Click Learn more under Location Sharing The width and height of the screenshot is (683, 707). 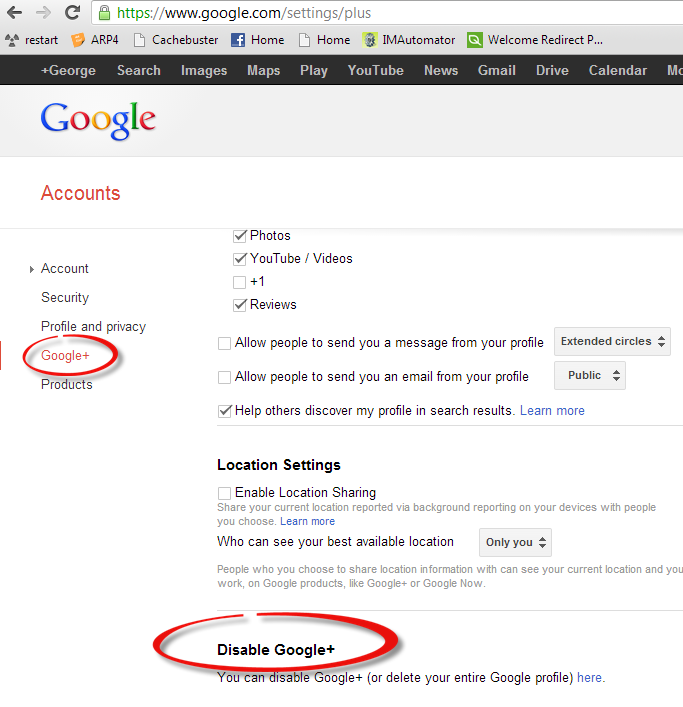click(307, 521)
